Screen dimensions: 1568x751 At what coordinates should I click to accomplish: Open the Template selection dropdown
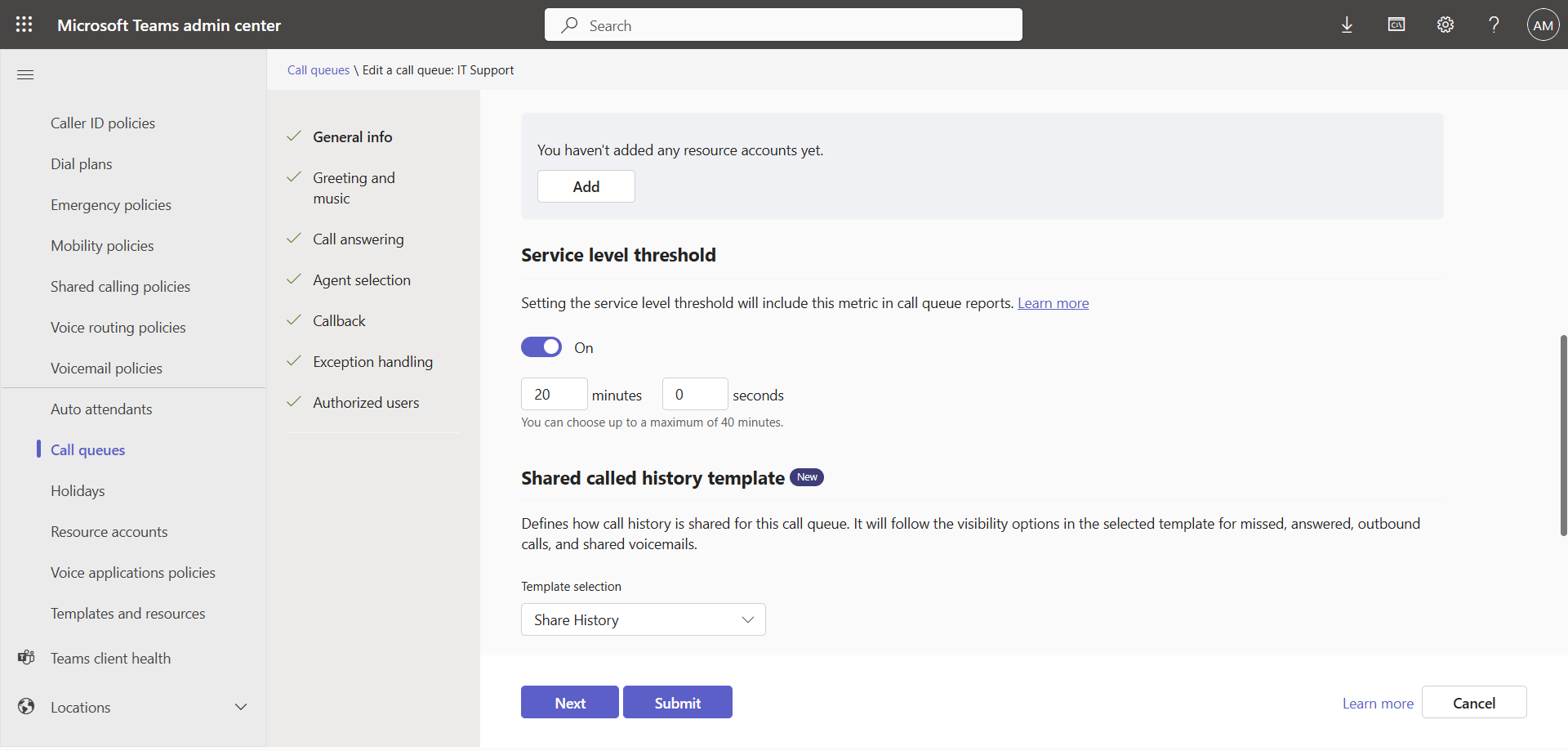coord(643,619)
